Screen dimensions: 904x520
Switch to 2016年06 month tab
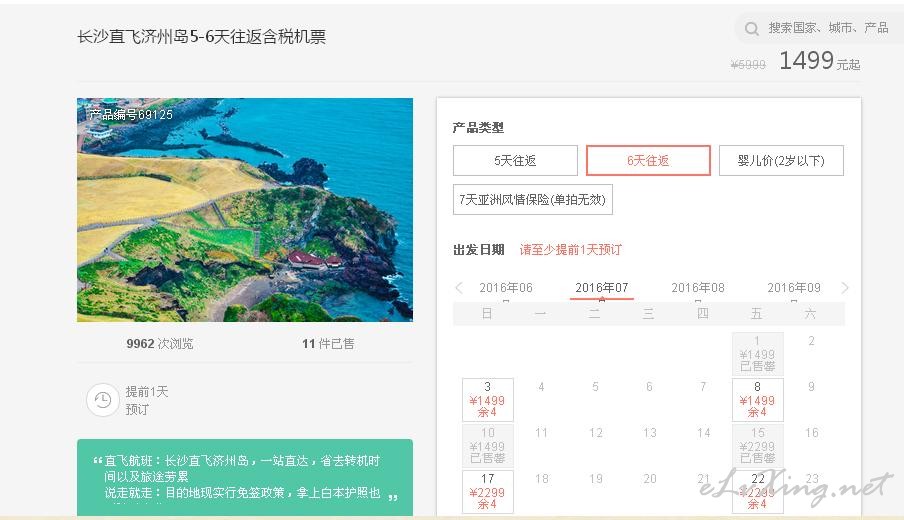(506, 288)
